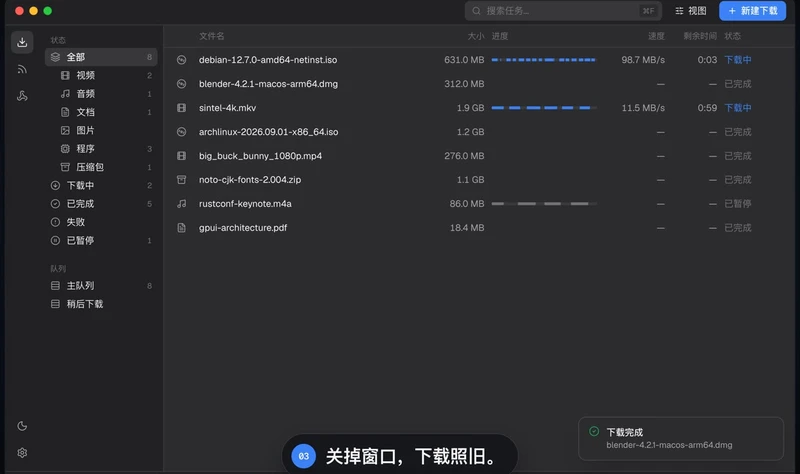Click the chip icon beside 程序

[65, 148]
